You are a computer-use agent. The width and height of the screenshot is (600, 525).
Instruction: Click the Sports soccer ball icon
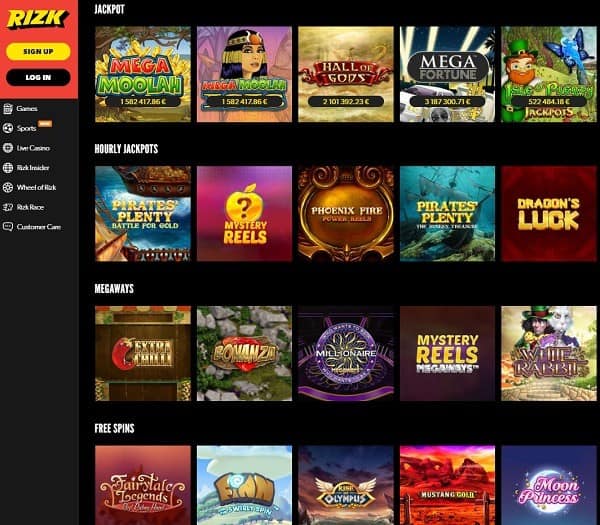pos(8,128)
